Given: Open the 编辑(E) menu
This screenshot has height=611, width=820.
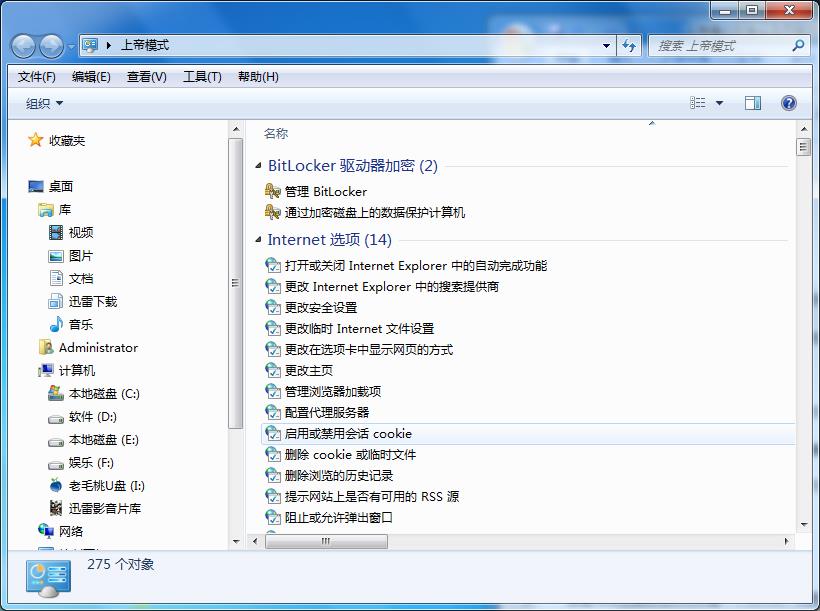Looking at the screenshot, I should (x=91, y=77).
